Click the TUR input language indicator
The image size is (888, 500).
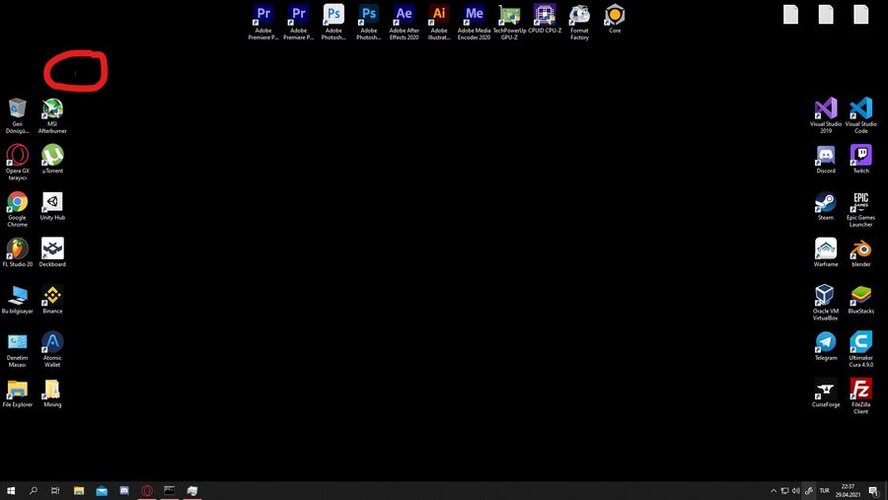click(x=825, y=491)
